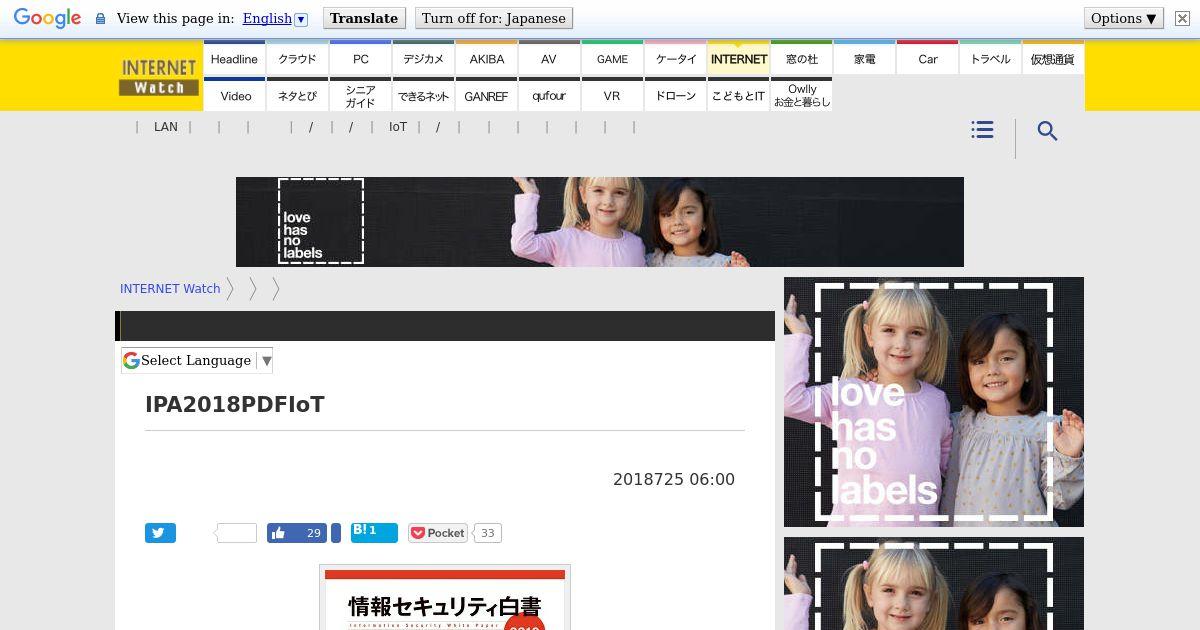The height and width of the screenshot is (630, 1200).
Task: Click the 情報セキュリティ白書 cover image
Action: (445, 597)
